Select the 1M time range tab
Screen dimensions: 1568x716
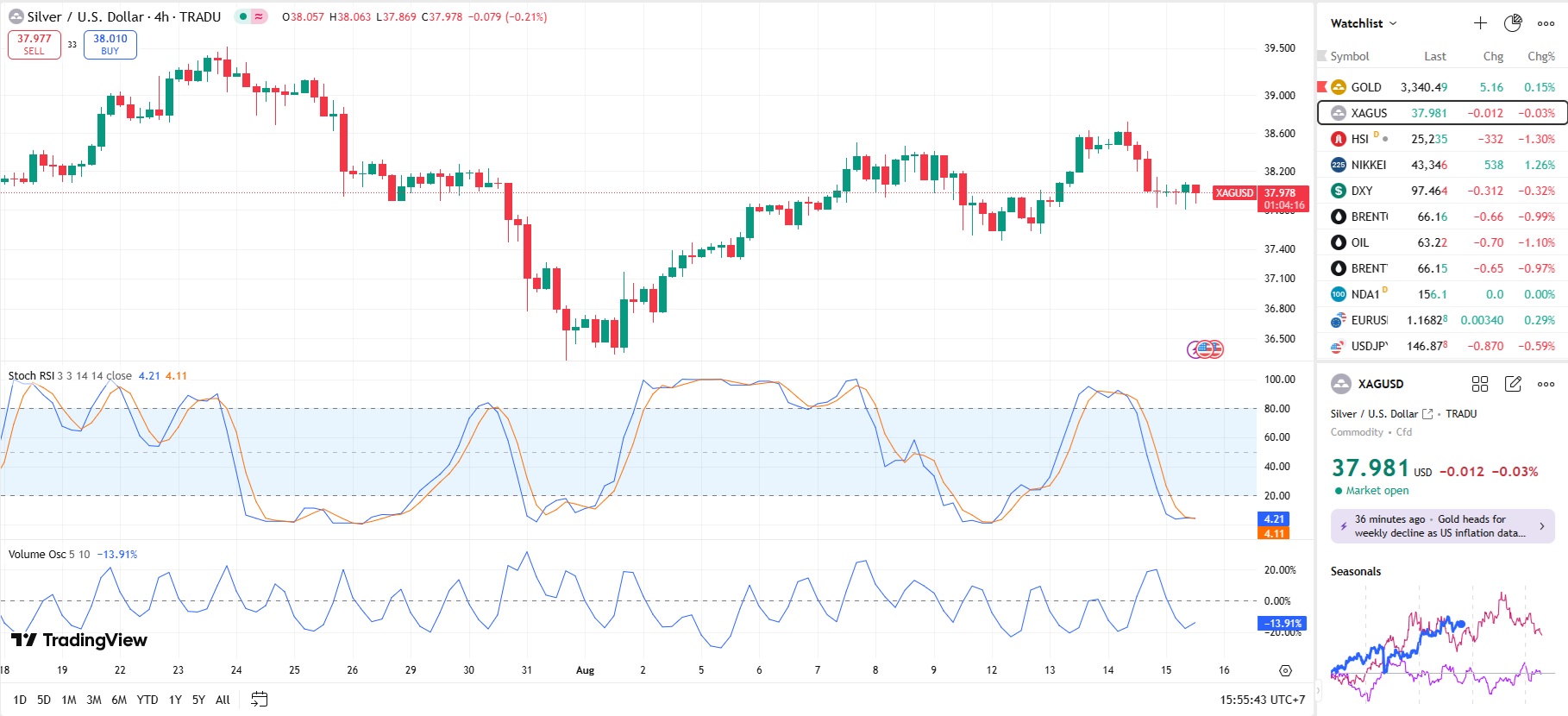[69, 700]
